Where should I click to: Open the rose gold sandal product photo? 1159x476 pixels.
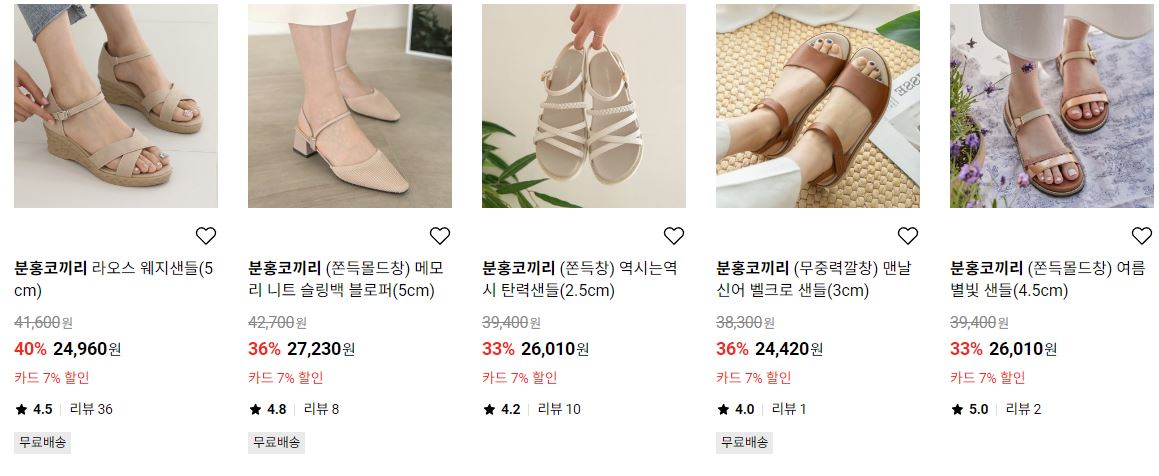click(x=1052, y=106)
